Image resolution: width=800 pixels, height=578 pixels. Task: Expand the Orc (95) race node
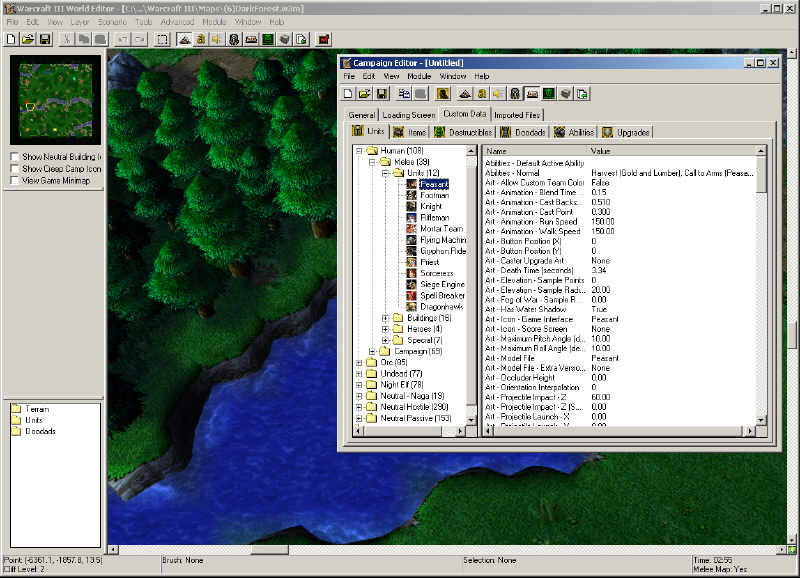click(x=359, y=363)
